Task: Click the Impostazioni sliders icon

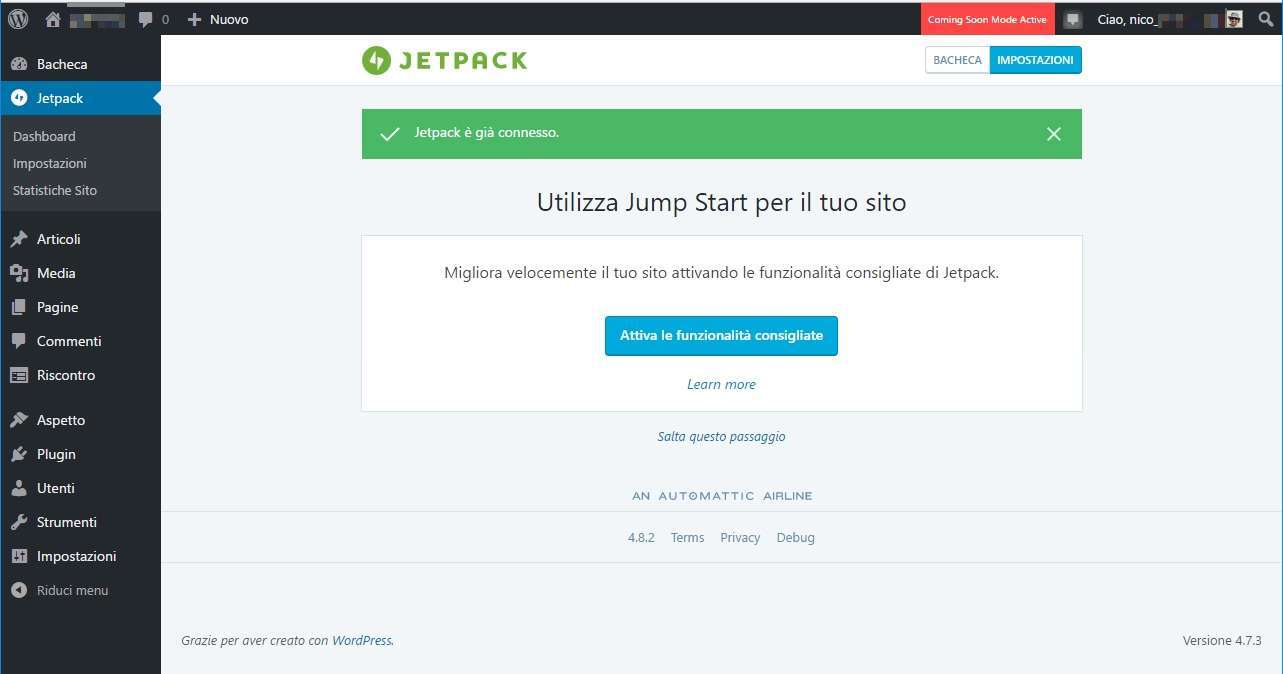Action: [19, 556]
